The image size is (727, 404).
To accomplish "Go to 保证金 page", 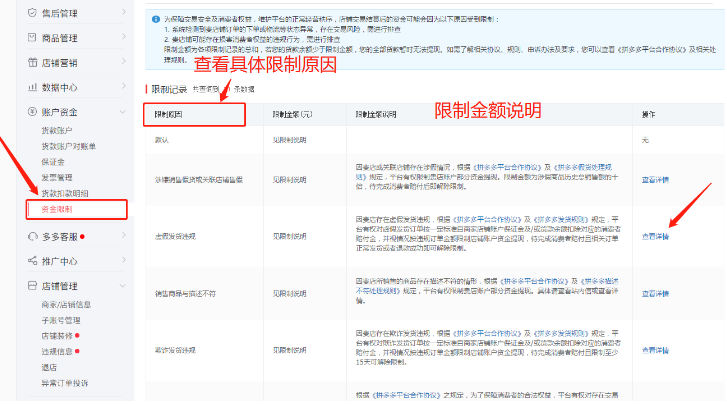I will pyautogui.click(x=53, y=162).
